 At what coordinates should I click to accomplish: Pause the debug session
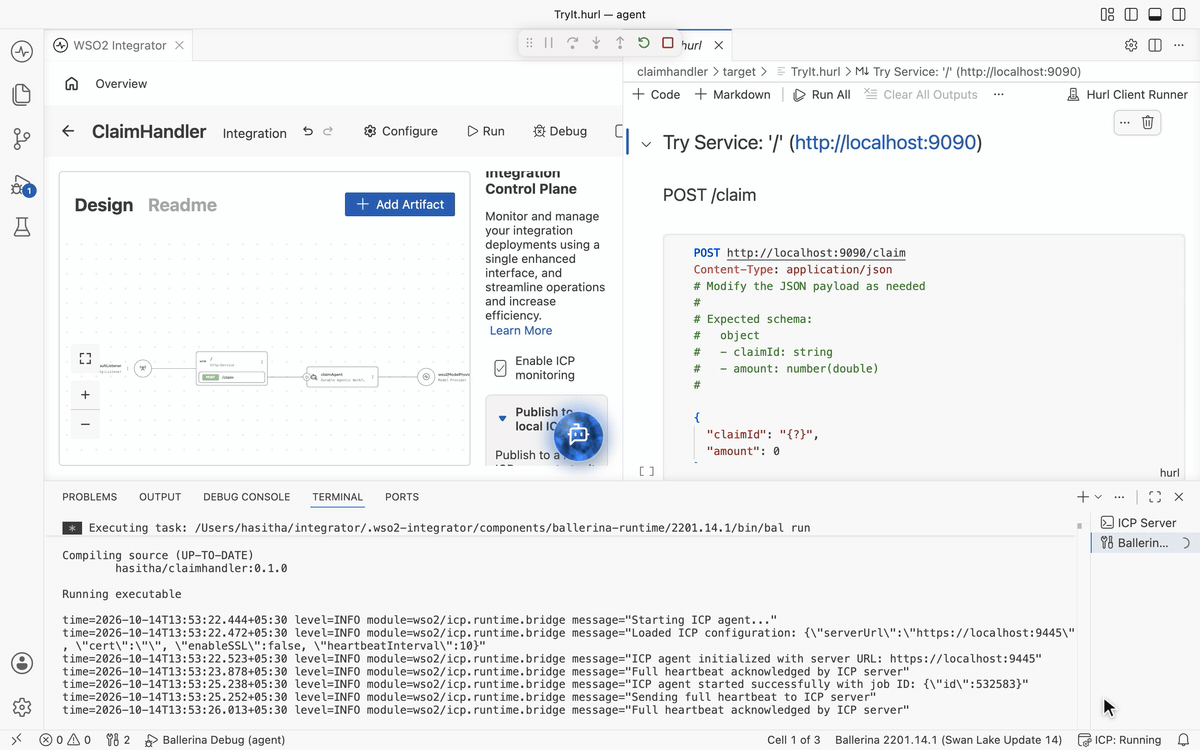click(548, 43)
